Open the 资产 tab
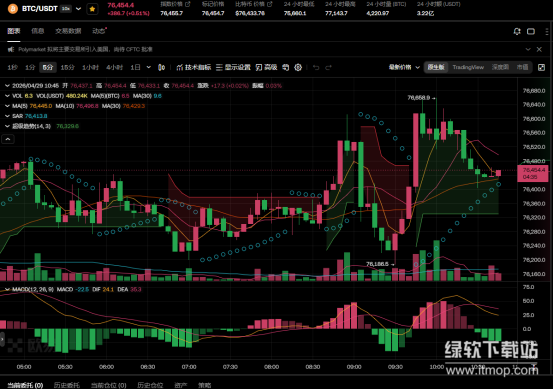This screenshot has height=390, width=553. point(181,385)
